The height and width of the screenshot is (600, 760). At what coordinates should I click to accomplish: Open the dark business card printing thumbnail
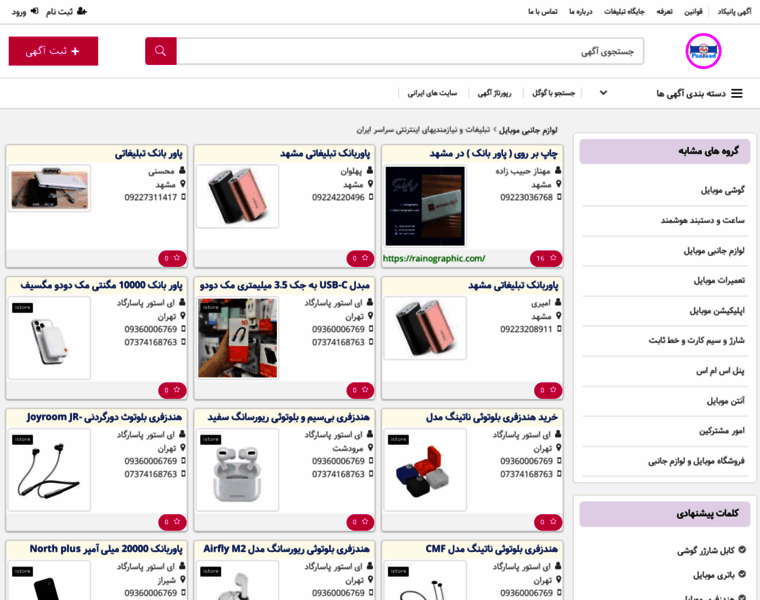tap(425, 206)
